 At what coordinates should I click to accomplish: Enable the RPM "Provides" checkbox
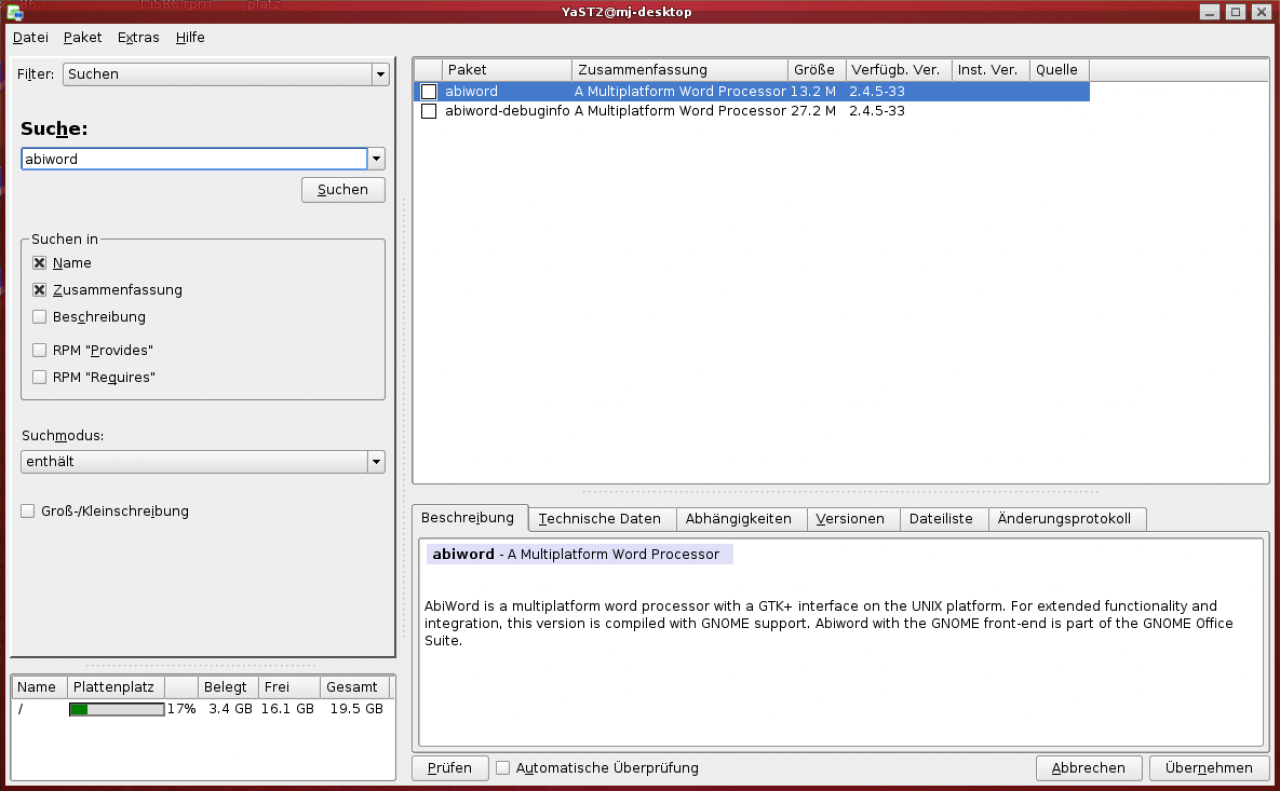pyautogui.click(x=39, y=350)
